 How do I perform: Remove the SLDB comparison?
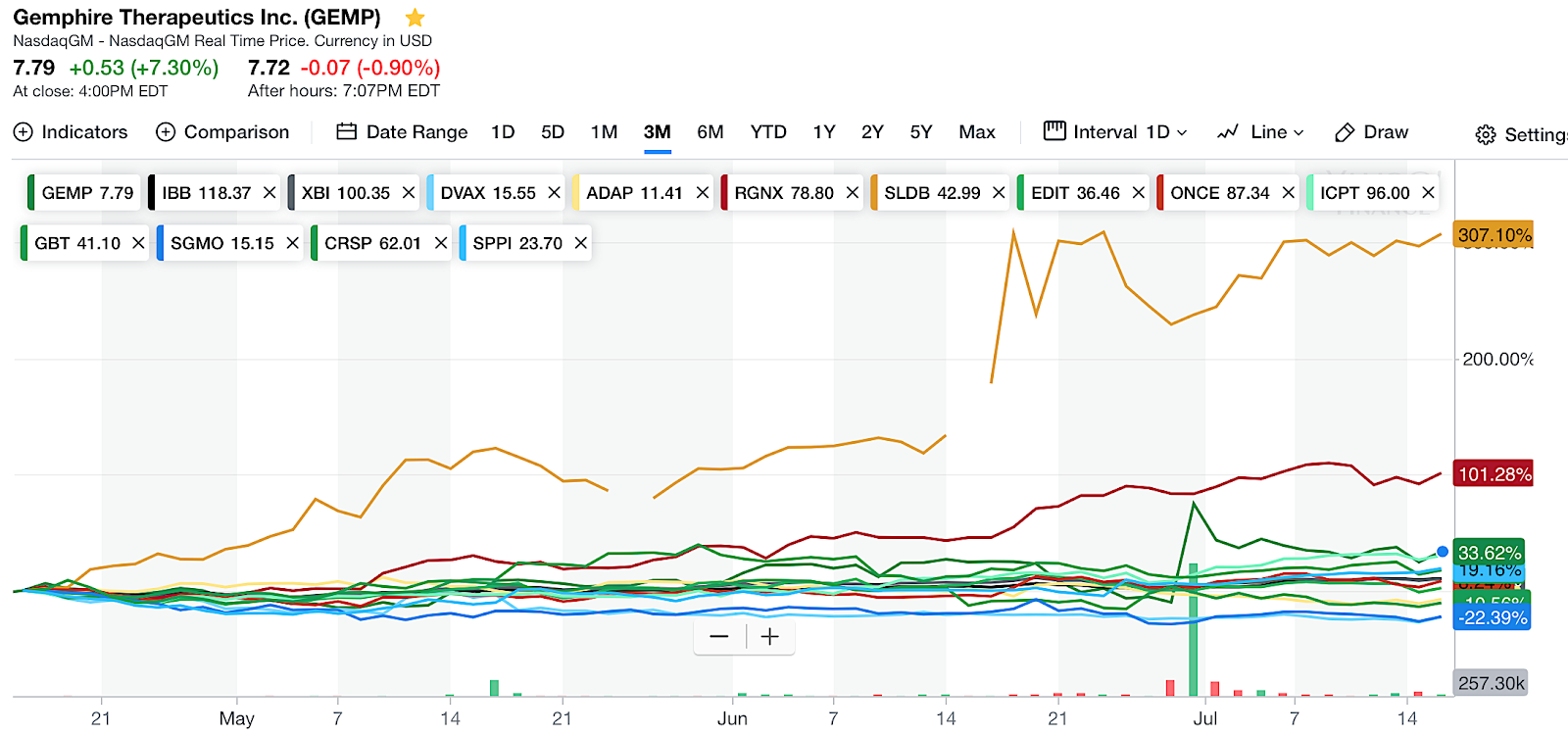click(x=999, y=193)
